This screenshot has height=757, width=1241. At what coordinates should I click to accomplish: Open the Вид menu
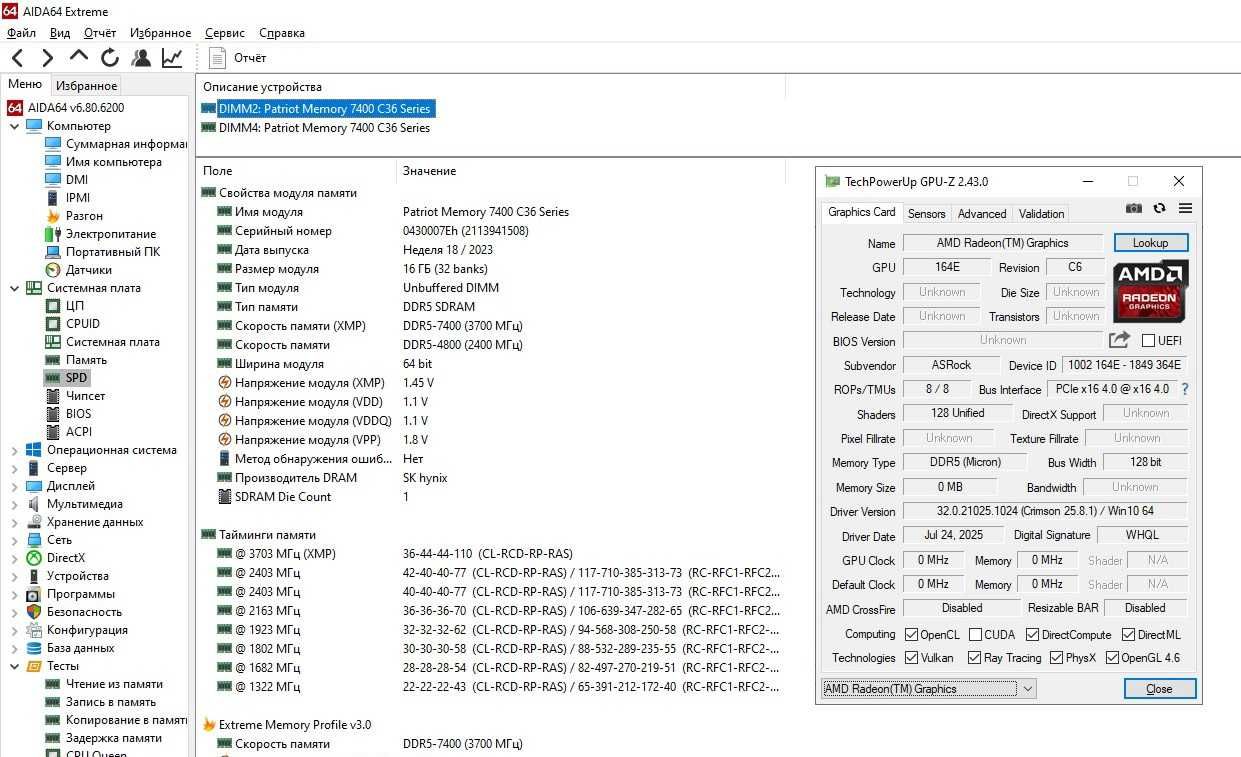(60, 33)
